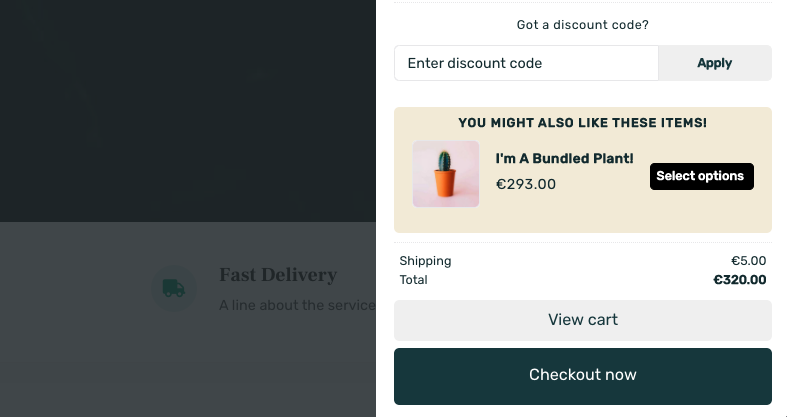Click the 'A line about the service' text
Viewport: 787px width, 417px height.
pos(297,305)
